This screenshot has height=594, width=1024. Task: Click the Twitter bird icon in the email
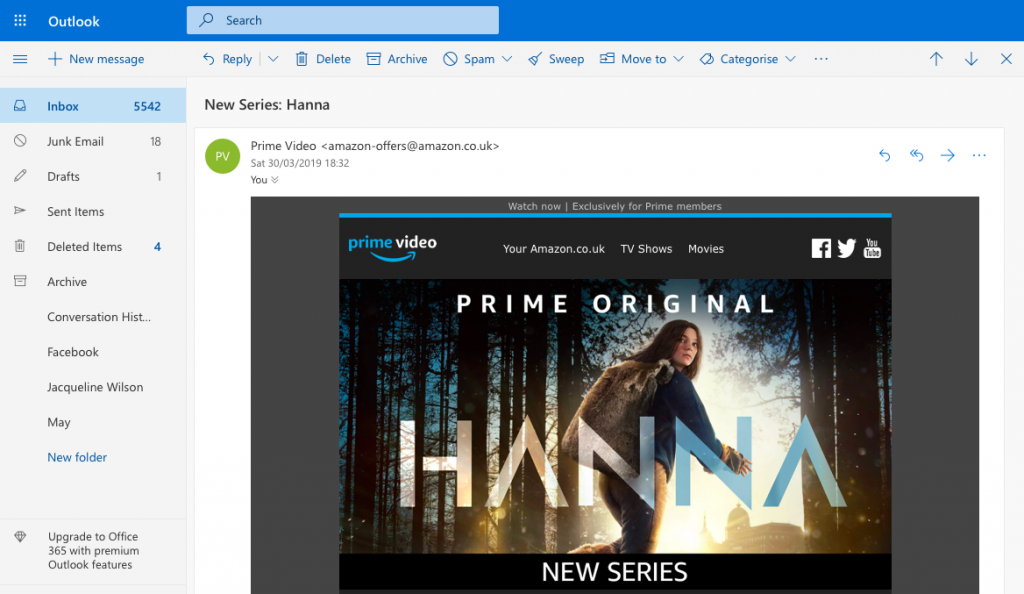[846, 249]
